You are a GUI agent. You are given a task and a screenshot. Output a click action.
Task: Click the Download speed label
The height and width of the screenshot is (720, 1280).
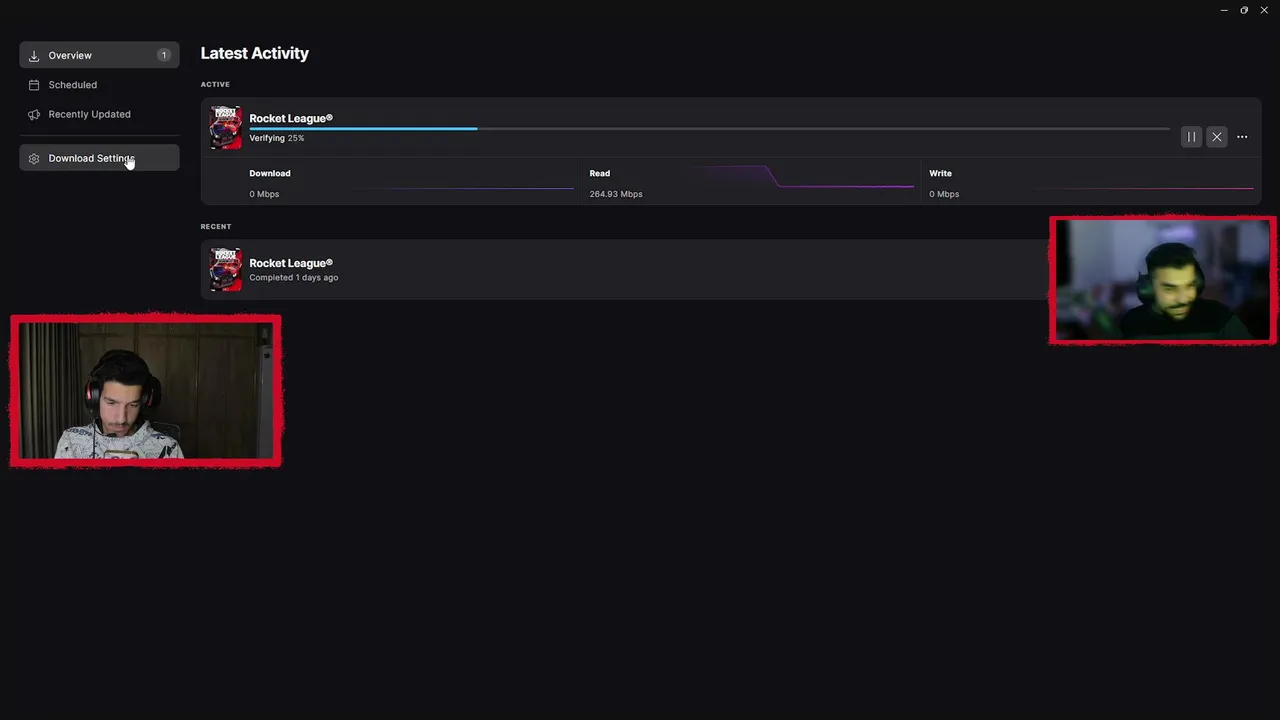270,173
